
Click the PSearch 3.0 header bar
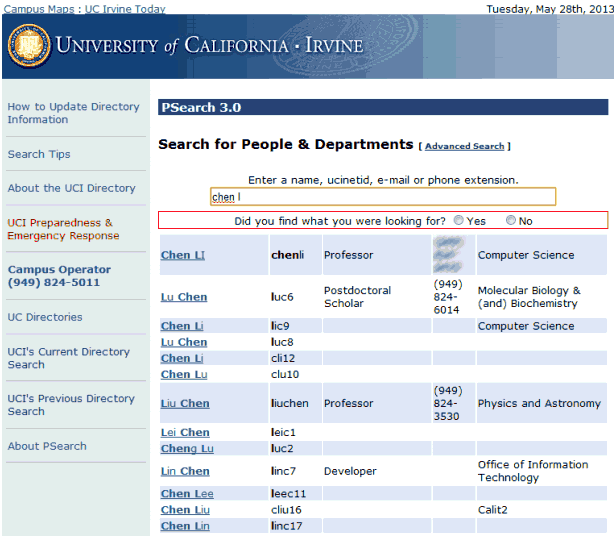383,107
